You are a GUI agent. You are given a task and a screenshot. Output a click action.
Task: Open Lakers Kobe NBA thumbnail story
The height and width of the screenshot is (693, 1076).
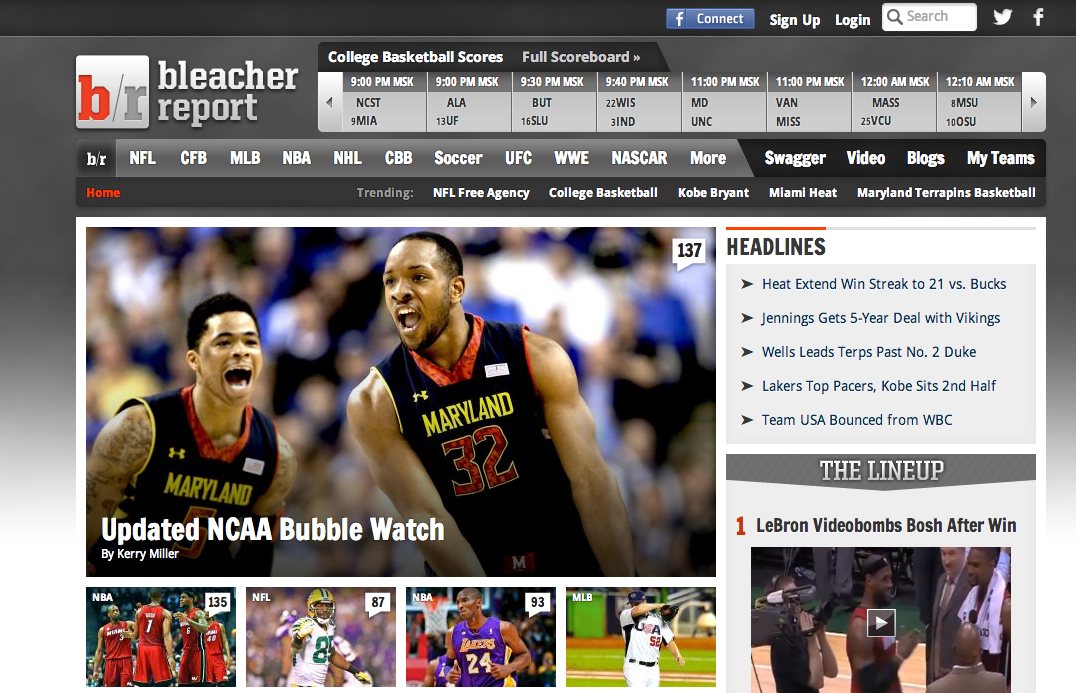pos(480,637)
